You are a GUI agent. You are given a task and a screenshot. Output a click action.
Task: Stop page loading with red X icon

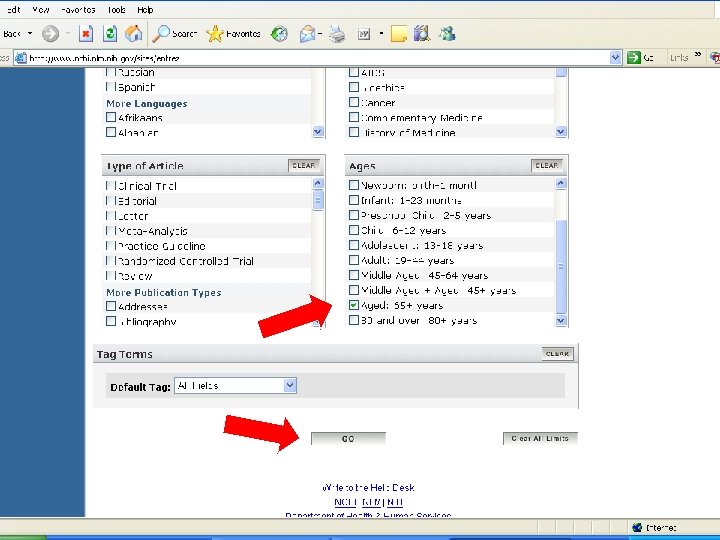tap(86, 34)
